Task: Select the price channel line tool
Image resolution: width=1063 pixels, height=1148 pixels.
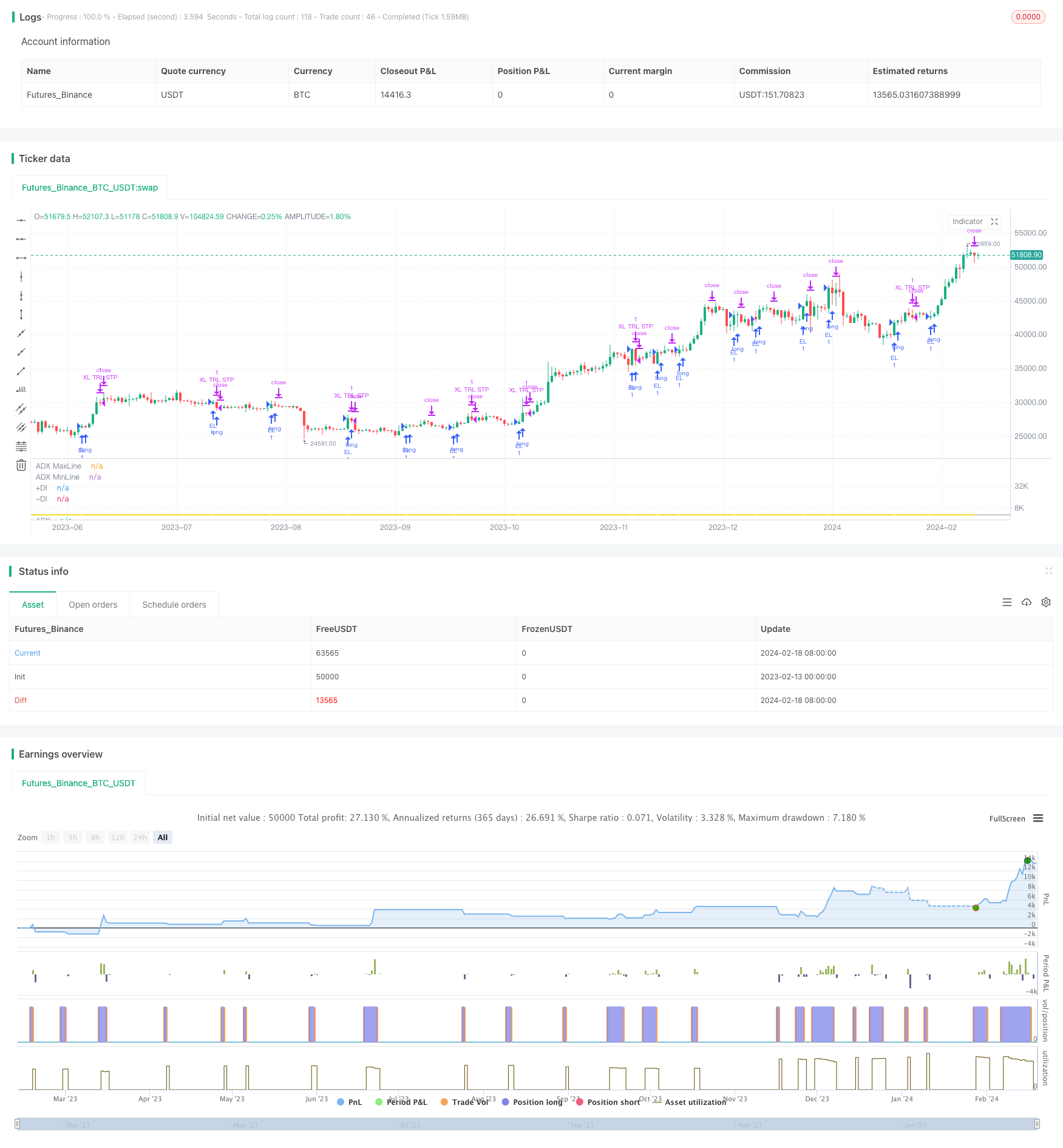Action: (x=21, y=409)
